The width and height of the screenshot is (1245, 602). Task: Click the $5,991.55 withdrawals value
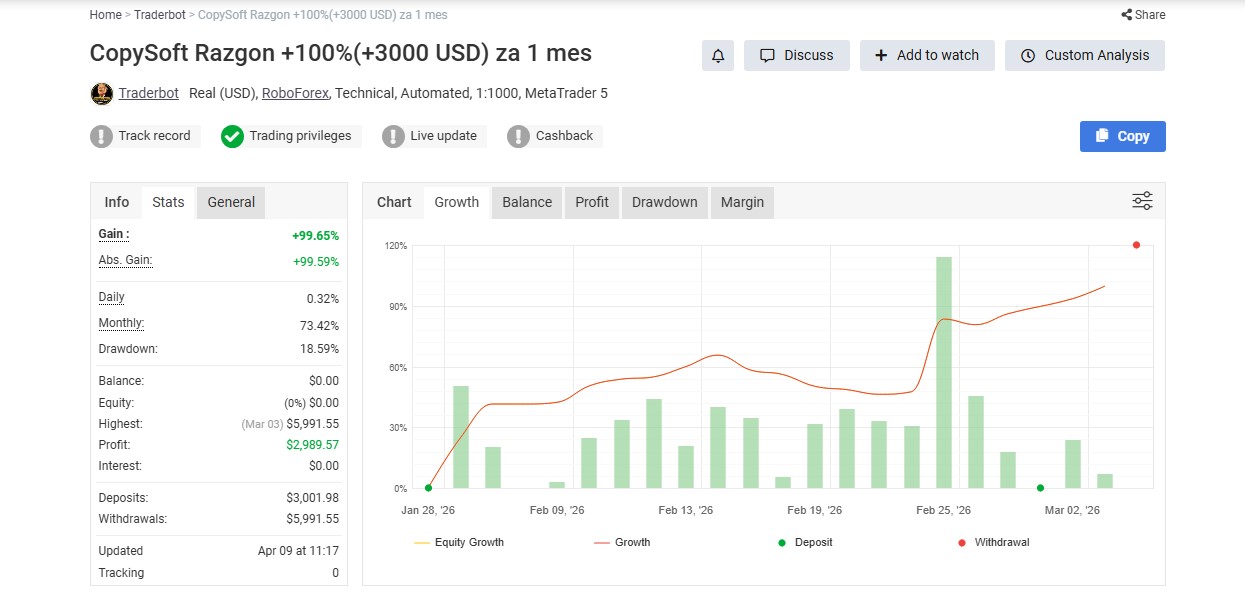click(312, 519)
